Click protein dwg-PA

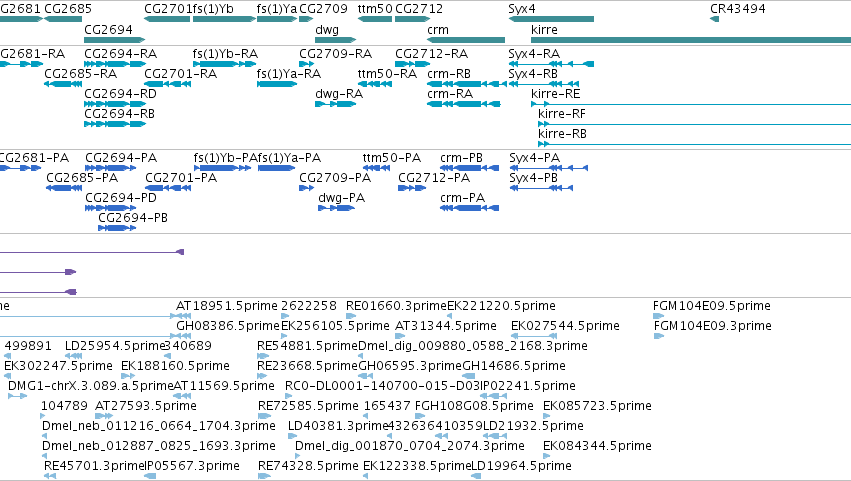[x=341, y=198]
